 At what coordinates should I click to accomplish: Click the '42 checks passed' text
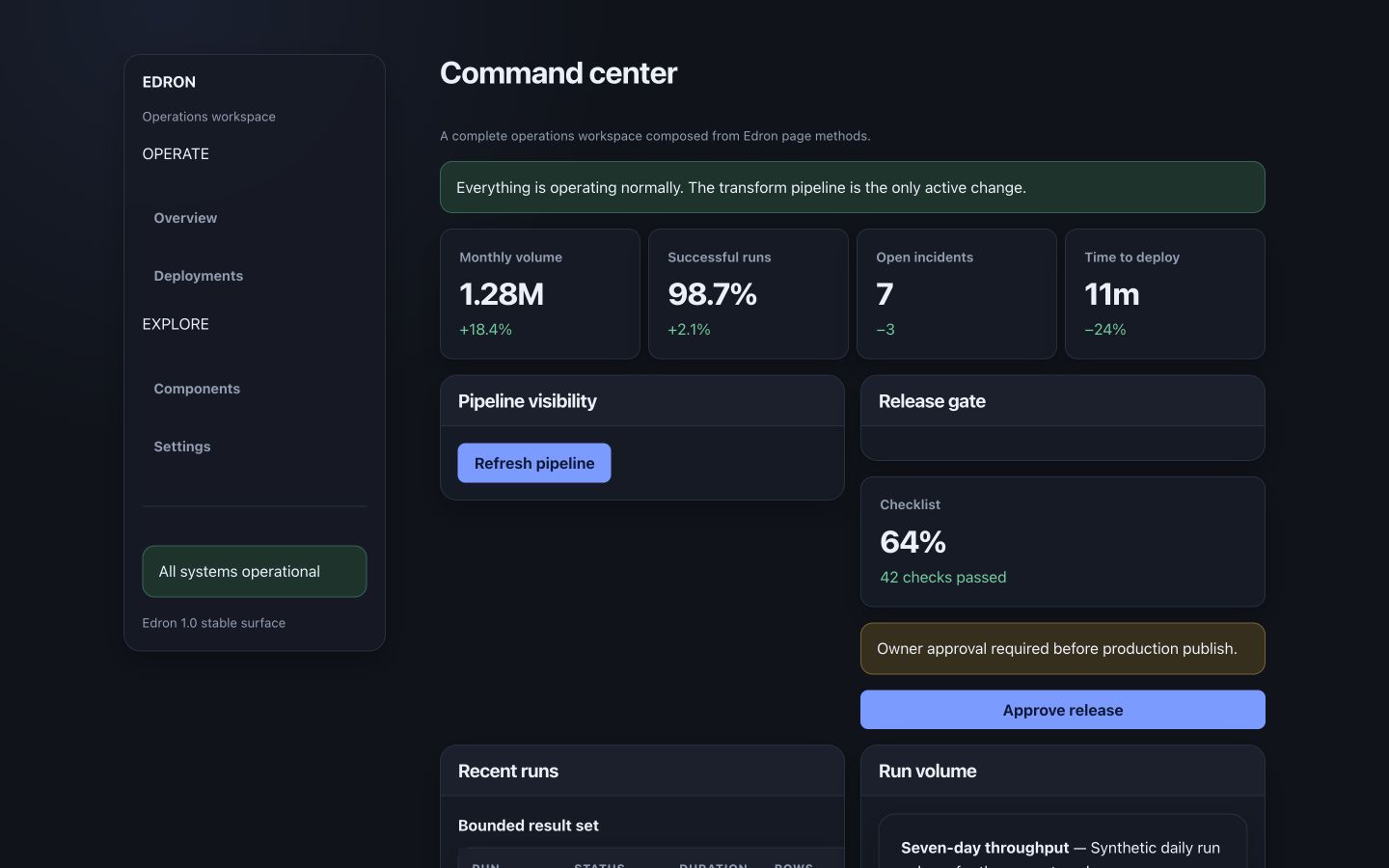click(x=942, y=577)
